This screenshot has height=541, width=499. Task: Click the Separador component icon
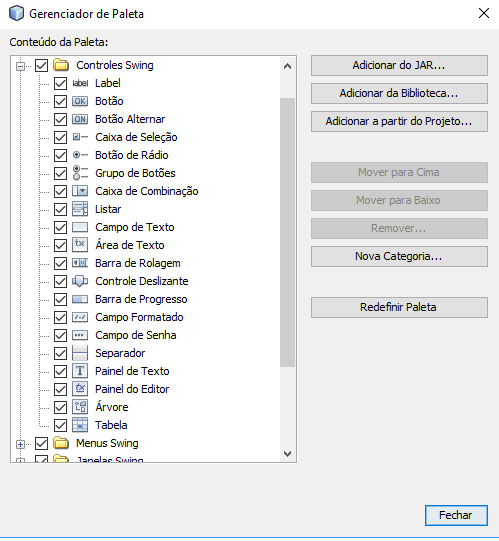click(x=80, y=353)
